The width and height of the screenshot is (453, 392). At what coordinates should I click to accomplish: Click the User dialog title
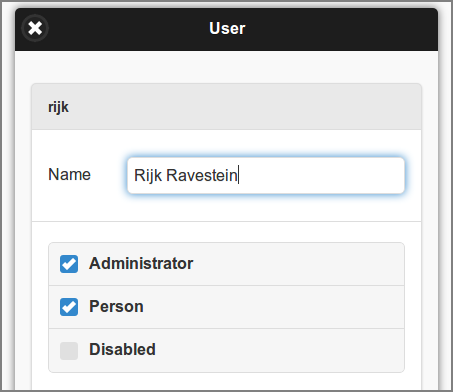click(227, 28)
